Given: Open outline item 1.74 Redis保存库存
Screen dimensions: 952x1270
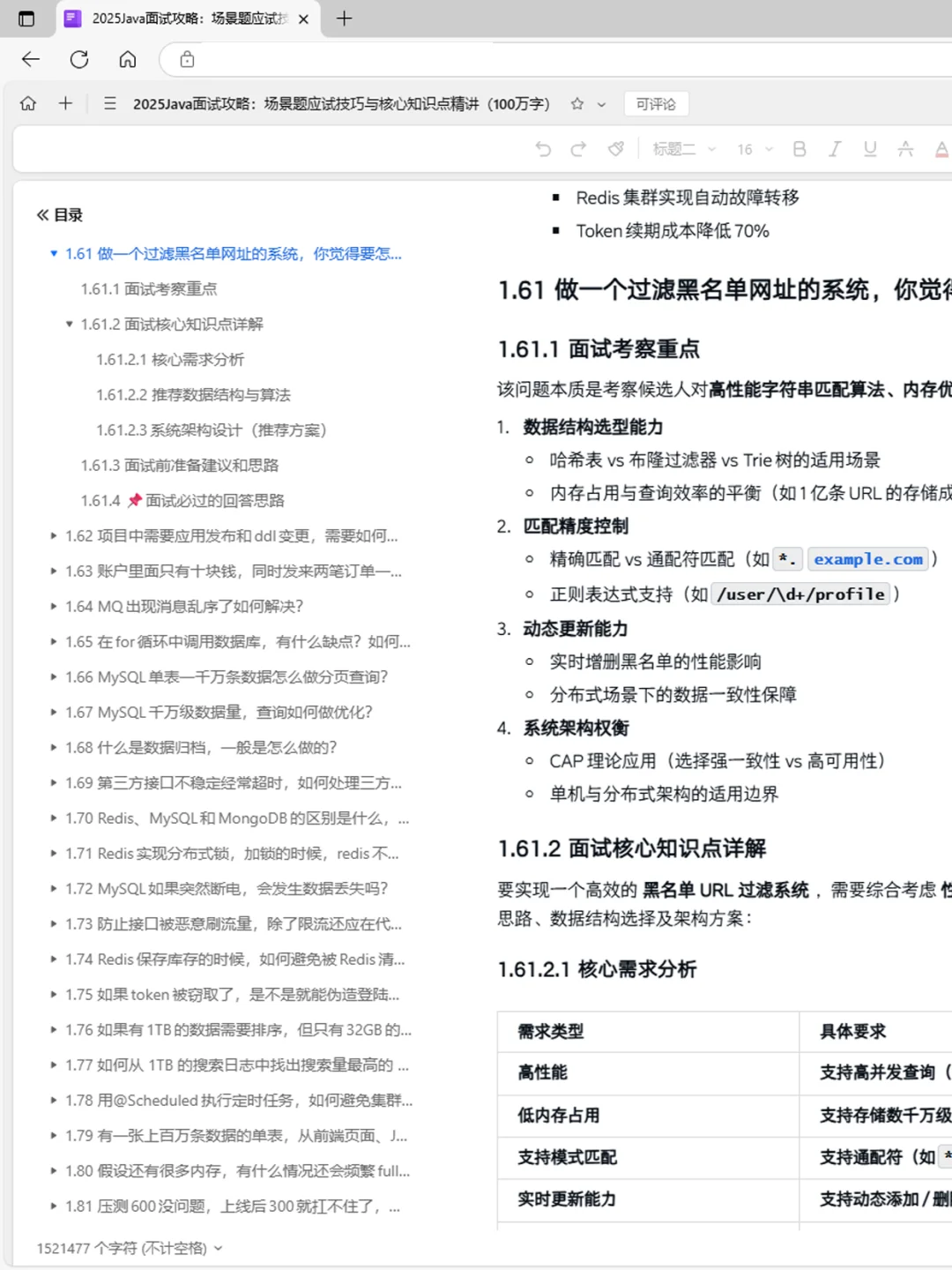Looking at the screenshot, I should click(x=234, y=960).
